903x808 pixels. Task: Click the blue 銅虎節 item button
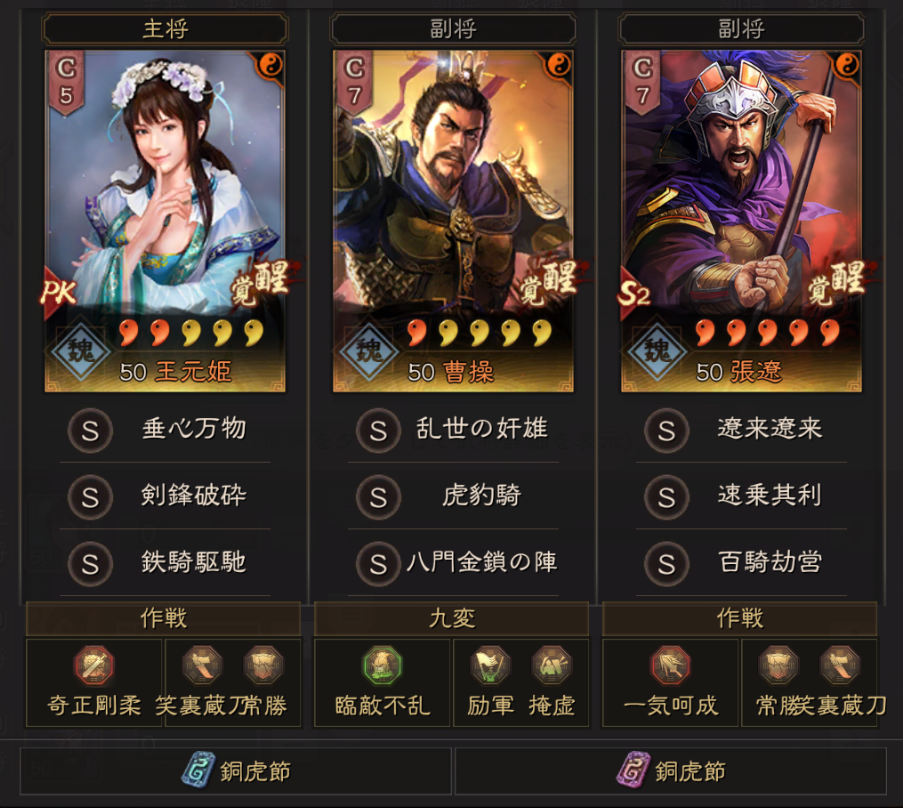tap(236, 771)
